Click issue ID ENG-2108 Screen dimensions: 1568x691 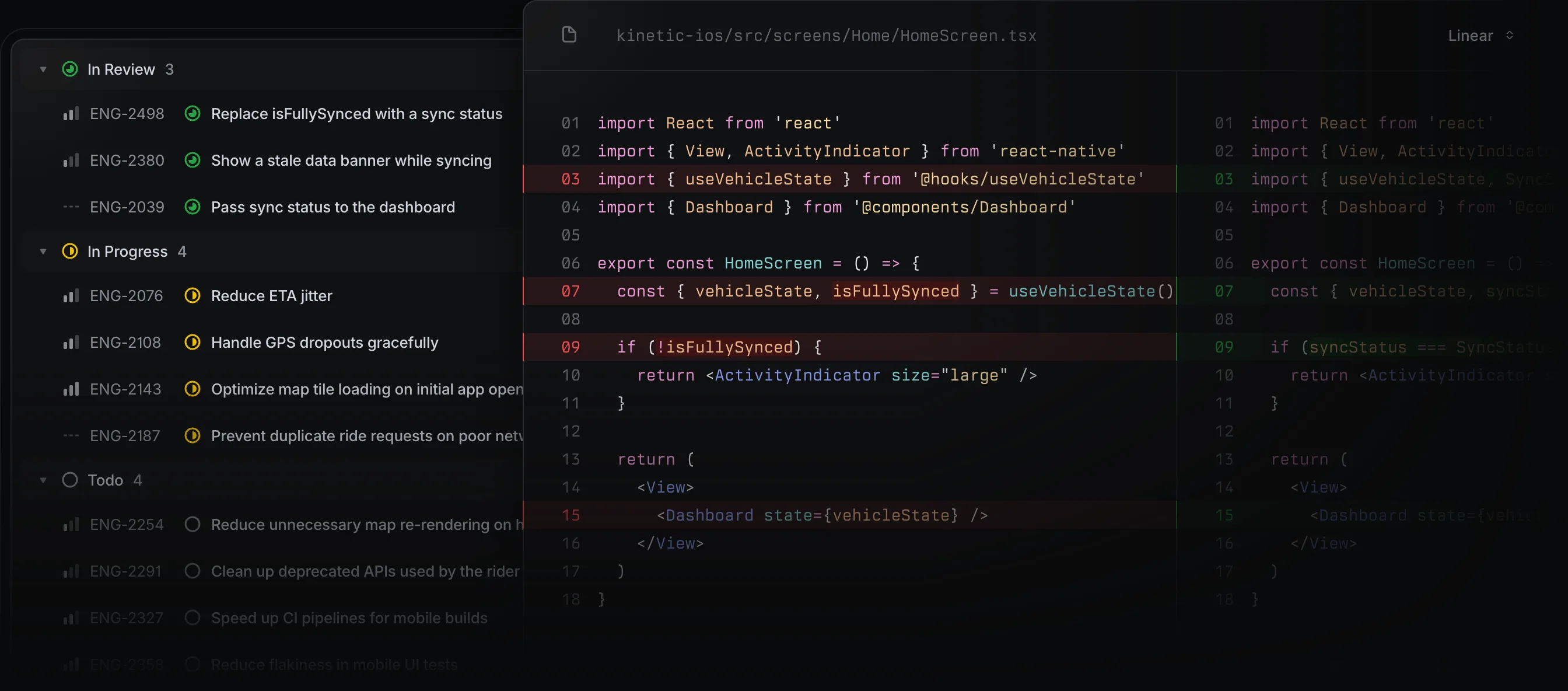tap(125, 343)
